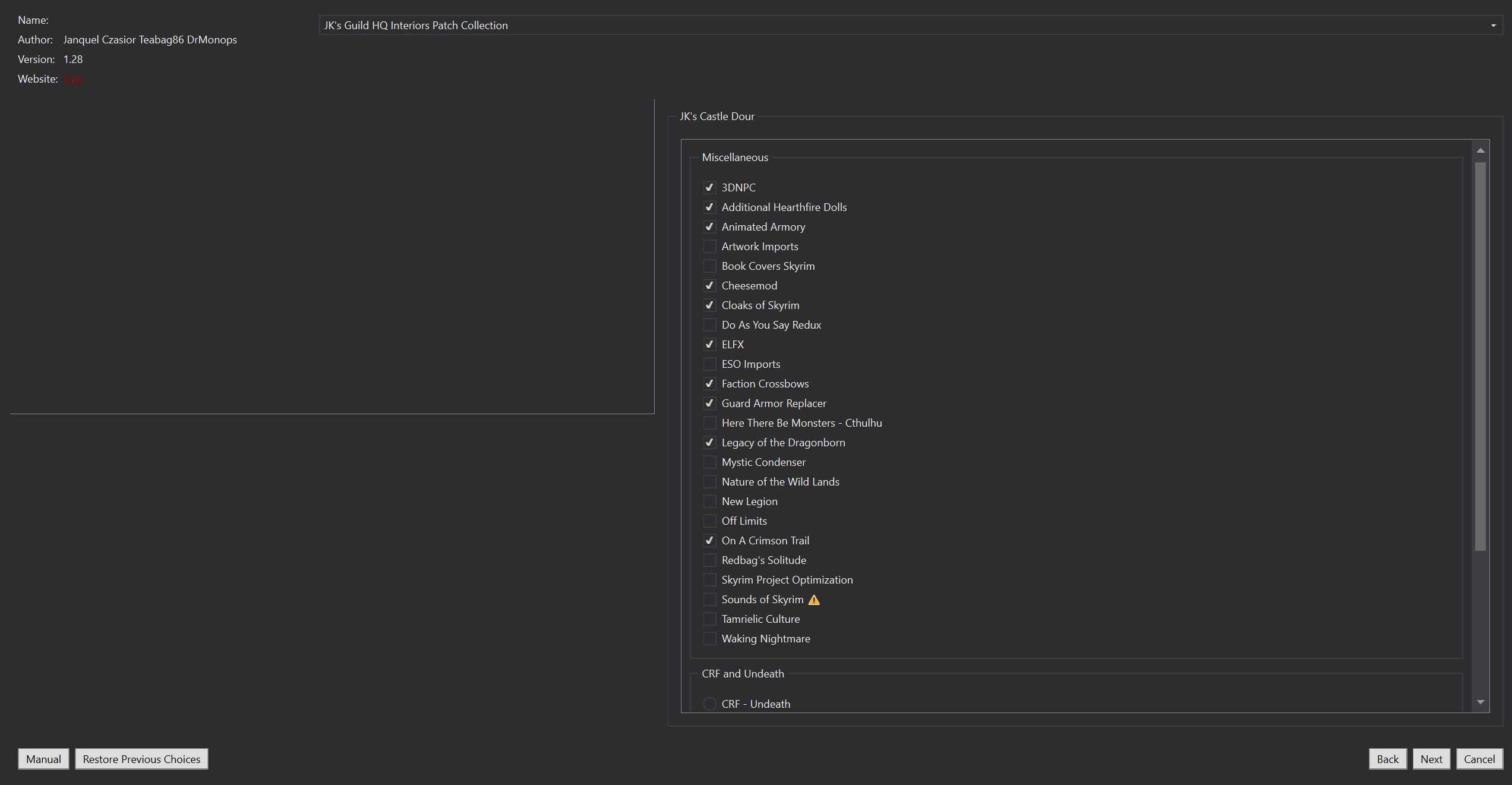Toggle Cloaks of Skyrim checkbox
The height and width of the screenshot is (785, 1512).
tap(709, 305)
